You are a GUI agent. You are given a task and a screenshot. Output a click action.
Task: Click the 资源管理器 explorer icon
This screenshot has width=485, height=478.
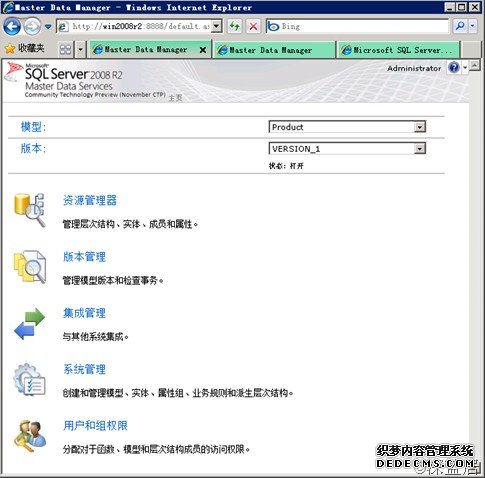(29, 210)
